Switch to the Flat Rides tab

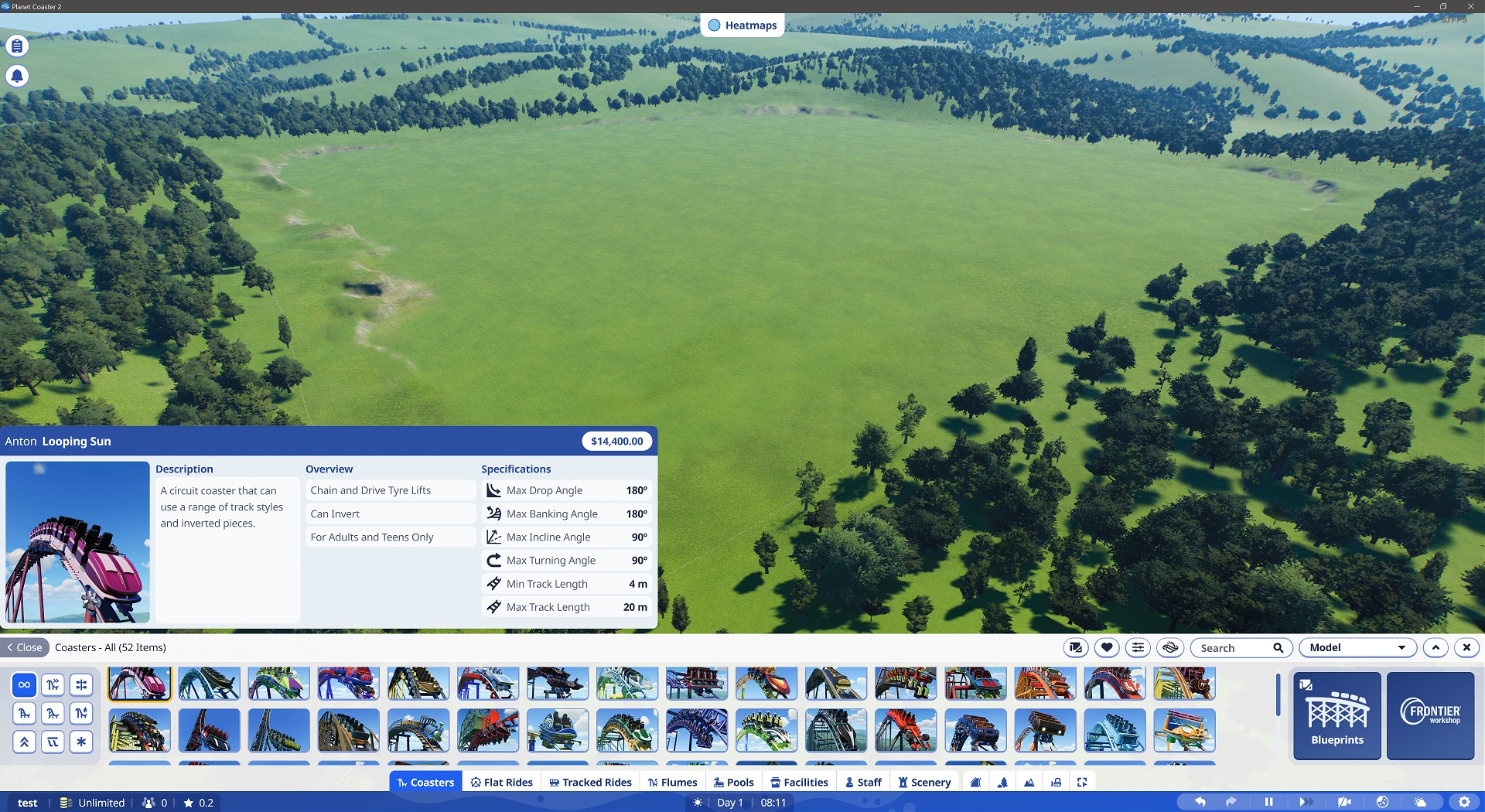pyautogui.click(x=502, y=782)
